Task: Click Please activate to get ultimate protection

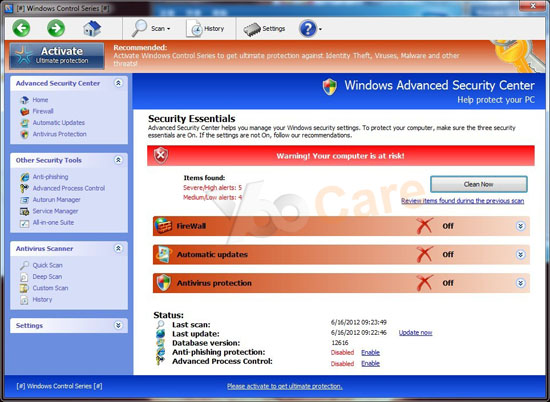Action: 284,386
